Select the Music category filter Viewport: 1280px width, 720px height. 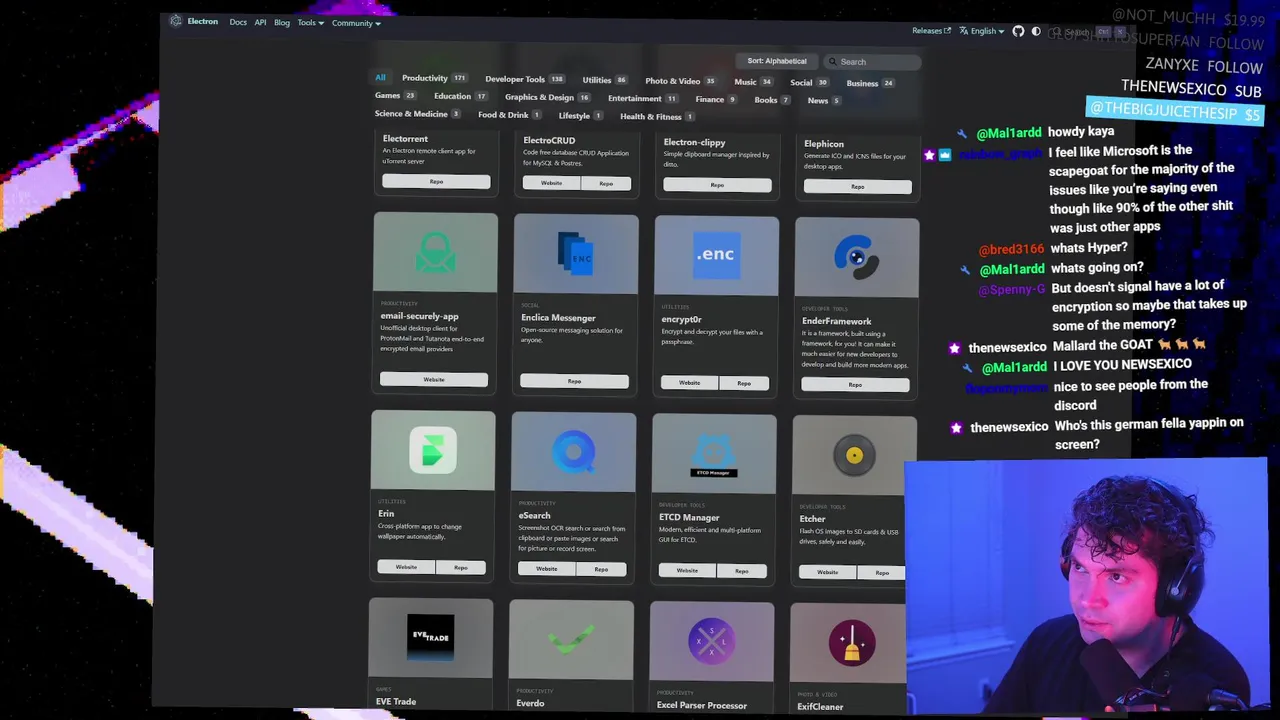[753, 82]
